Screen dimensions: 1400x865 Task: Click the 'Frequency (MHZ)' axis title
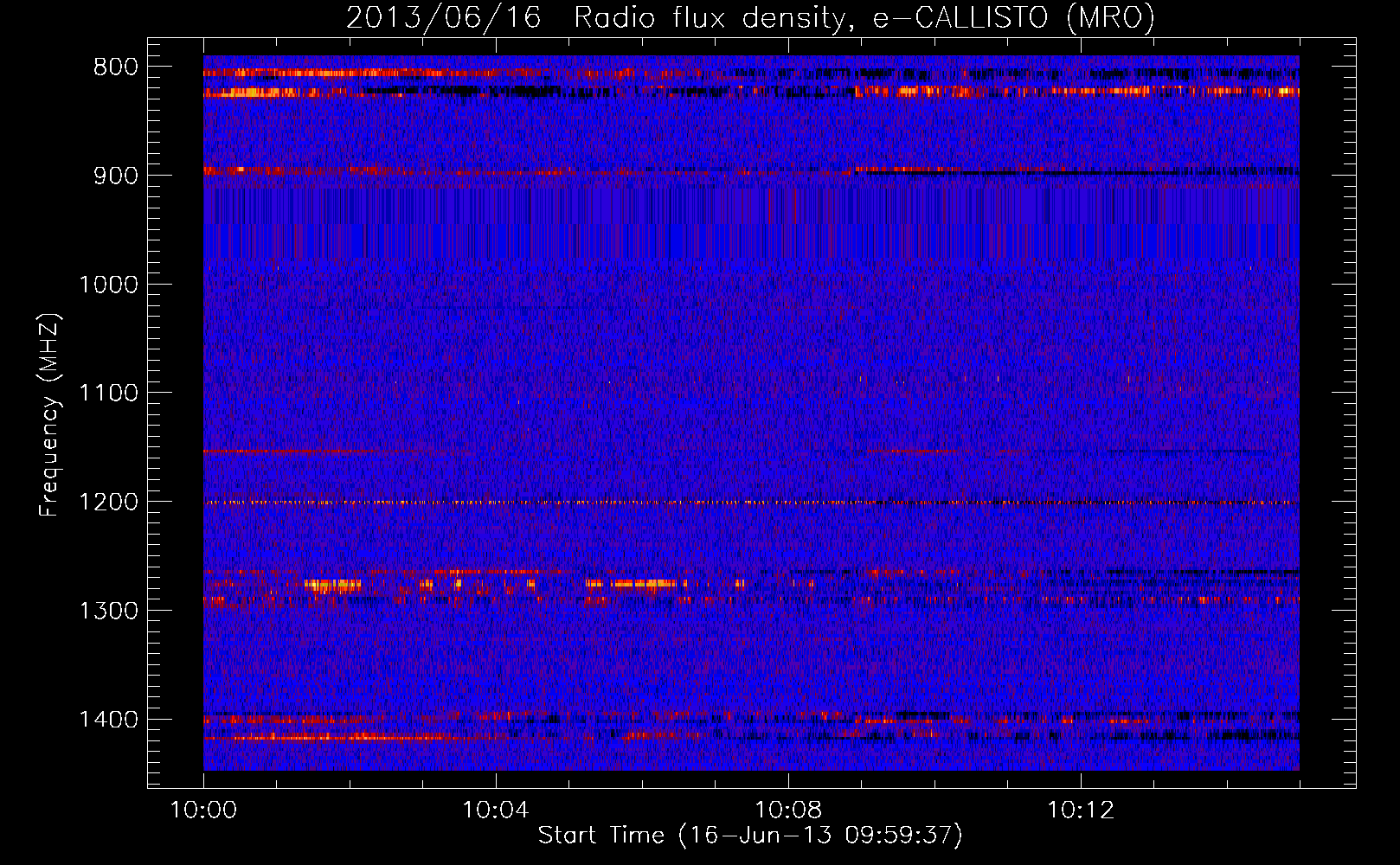pyautogui.click(x=50, y=415)
